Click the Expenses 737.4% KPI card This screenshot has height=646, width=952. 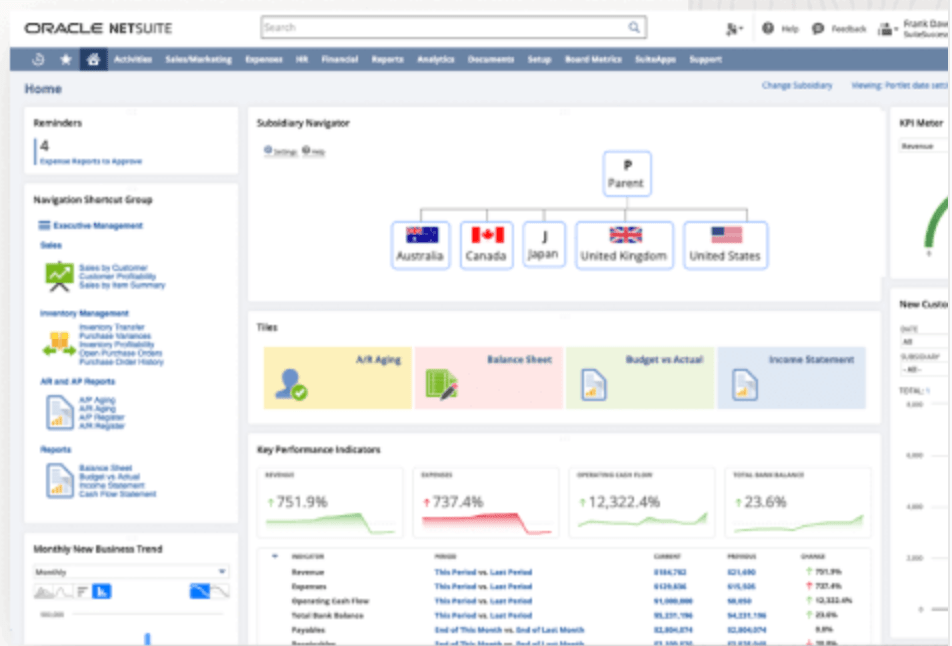[486, 502]
